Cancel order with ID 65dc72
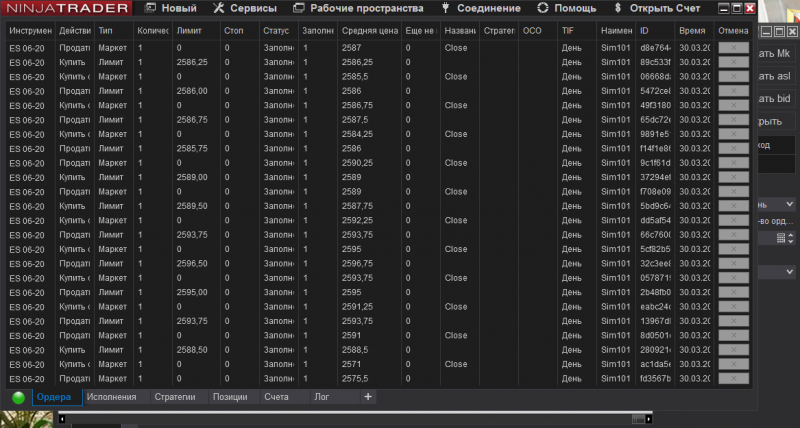Image resolution: width=800 pixels, height=428 pixels. pyautogui.click(x=733, y=120)
